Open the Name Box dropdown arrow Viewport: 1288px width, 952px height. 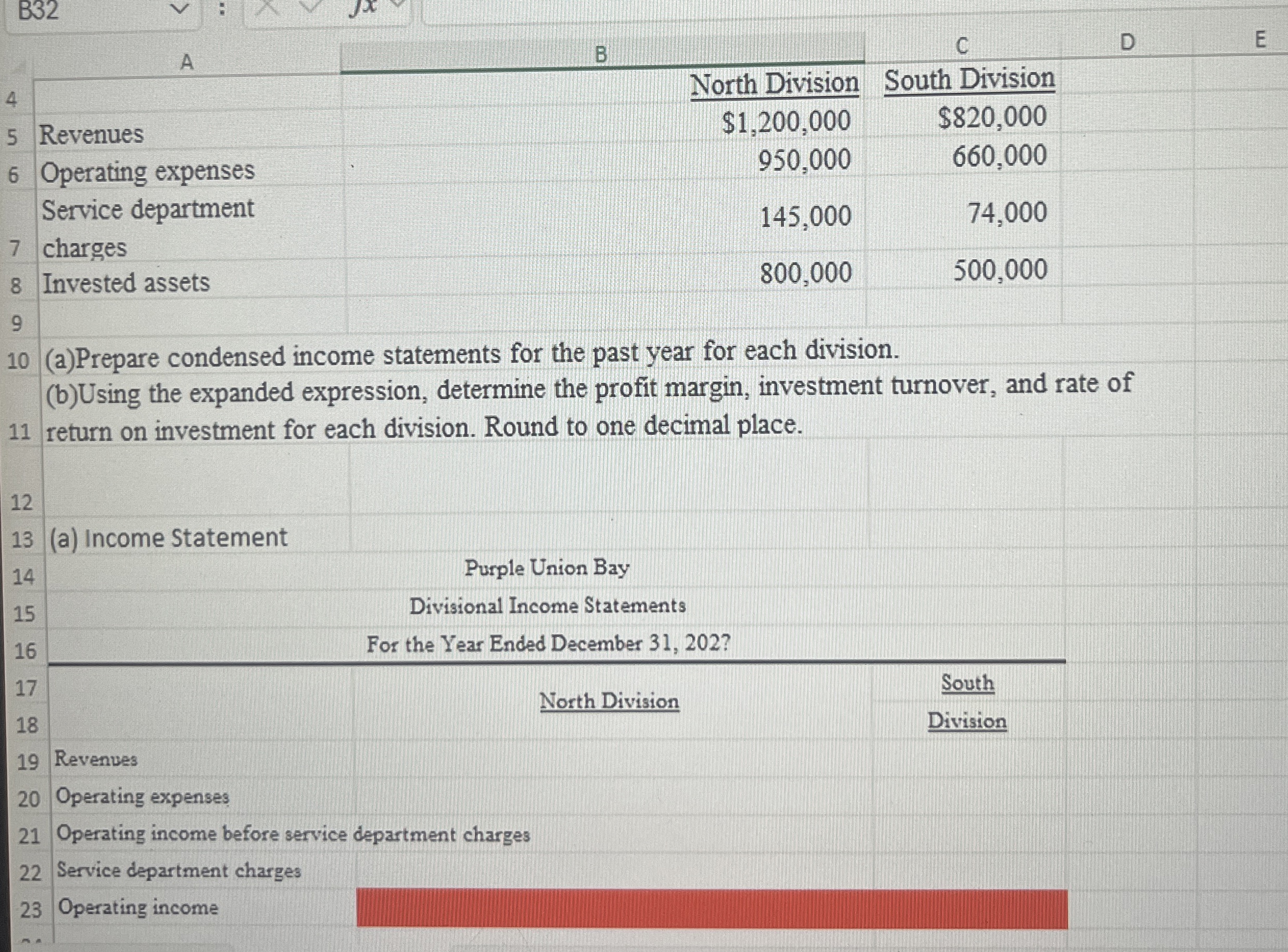pyautogui.click(x=180, y=8)
